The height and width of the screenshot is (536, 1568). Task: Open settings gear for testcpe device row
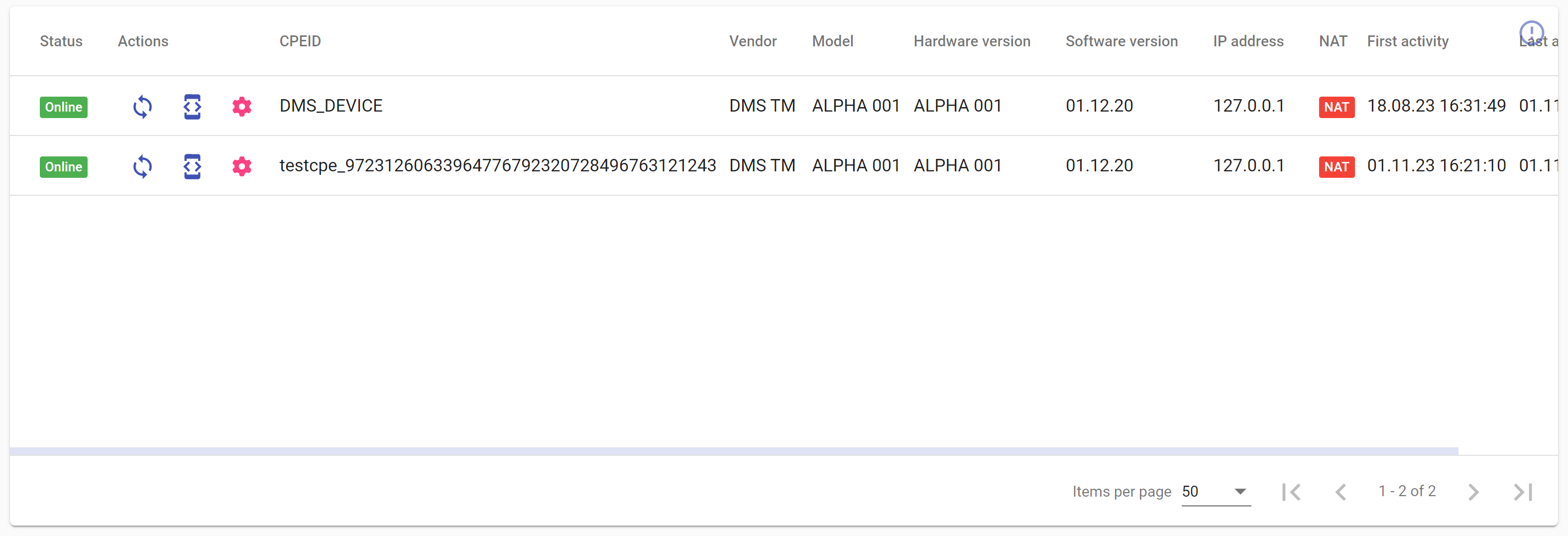pyautogui.click(x=241, y=166)
